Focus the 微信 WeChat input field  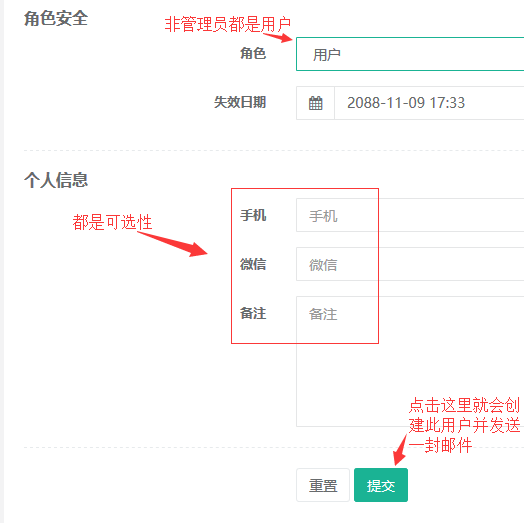410,264
